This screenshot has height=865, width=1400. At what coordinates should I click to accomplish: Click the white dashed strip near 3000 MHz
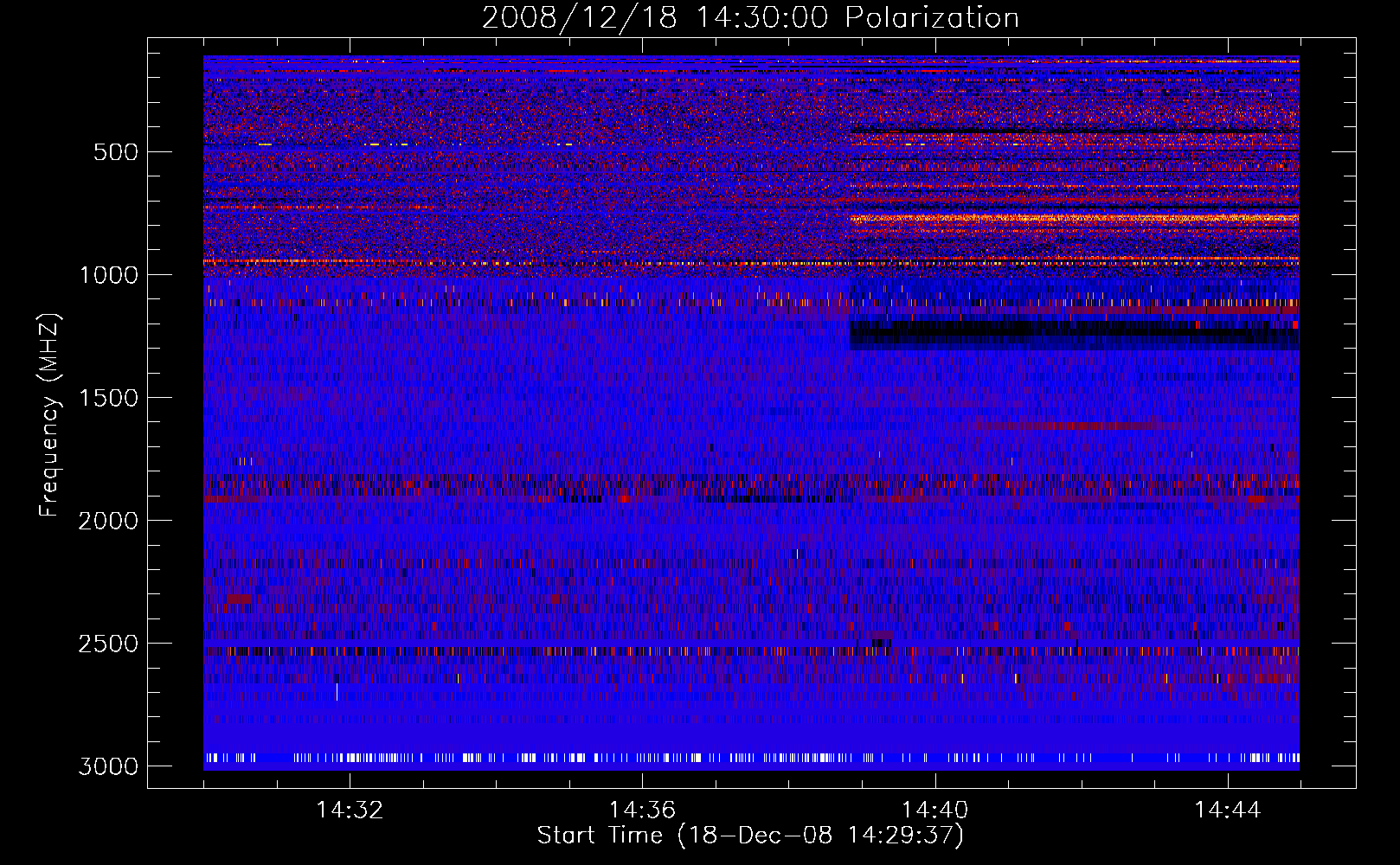(751, 758)
